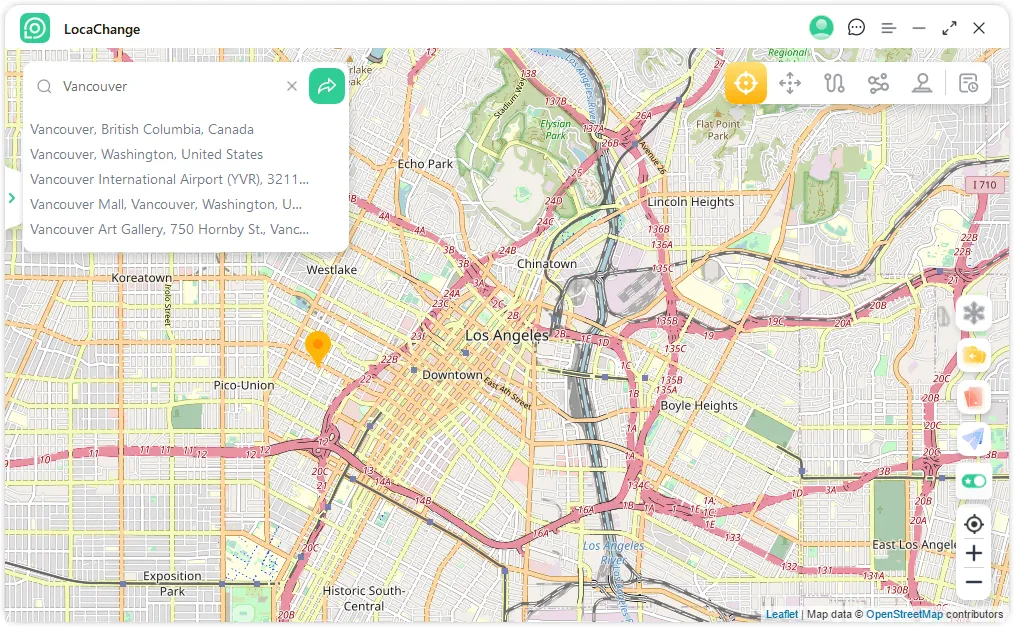
Task: Click the Koreatown label on map
Action: [142, 278]
